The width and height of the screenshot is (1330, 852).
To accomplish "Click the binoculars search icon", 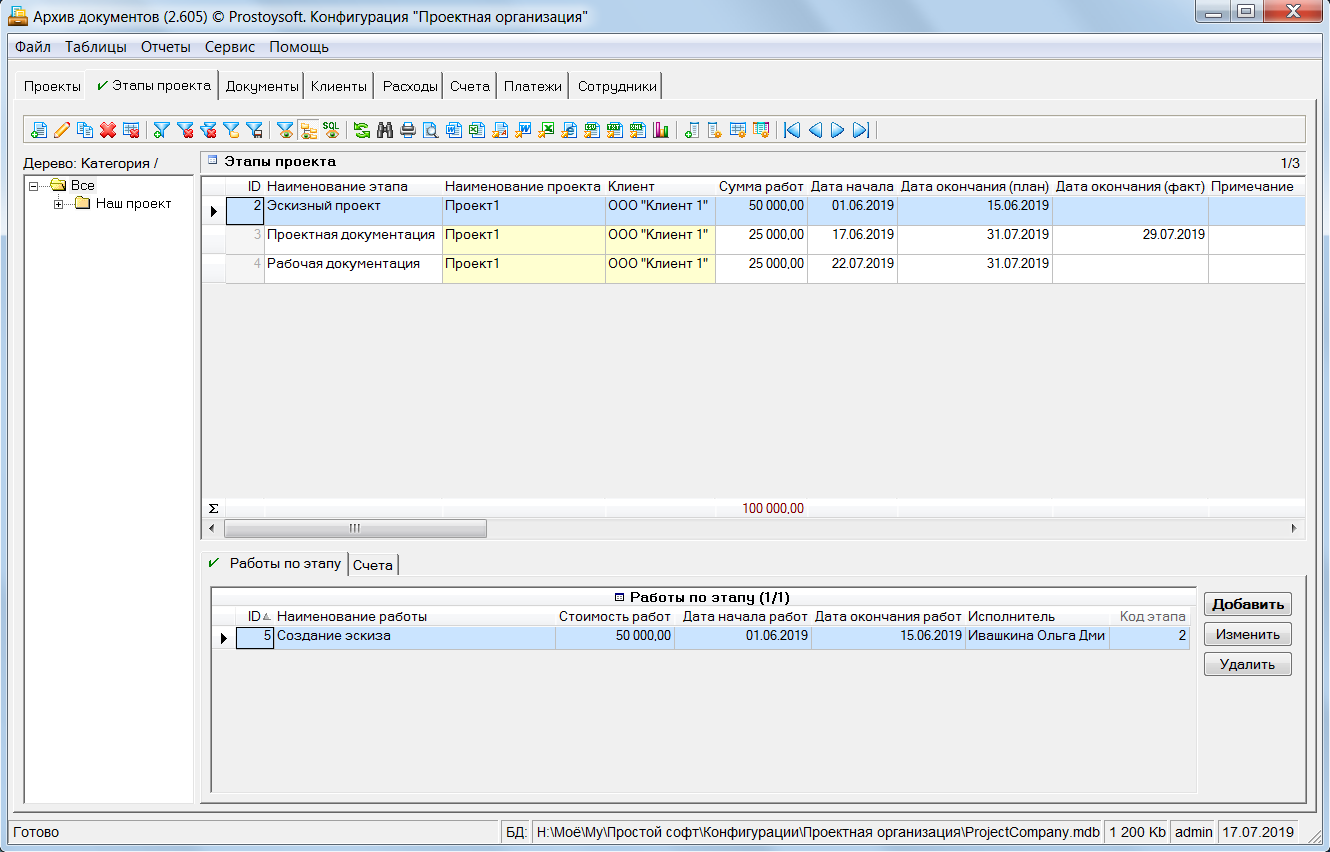I will coord(384,130).
